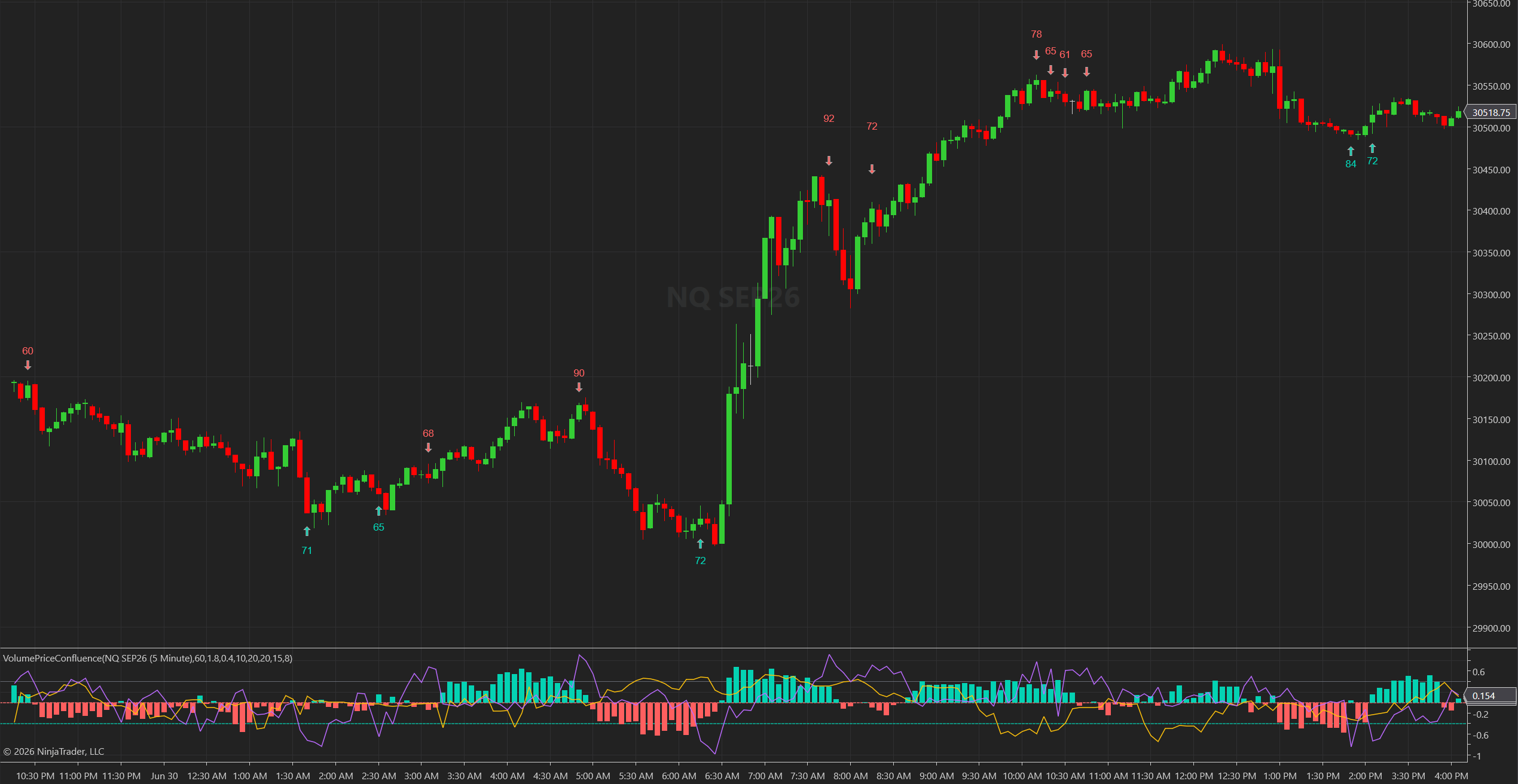
Task: Click the 30000.00 price axis label
Action: click(x=1491, y=544)
